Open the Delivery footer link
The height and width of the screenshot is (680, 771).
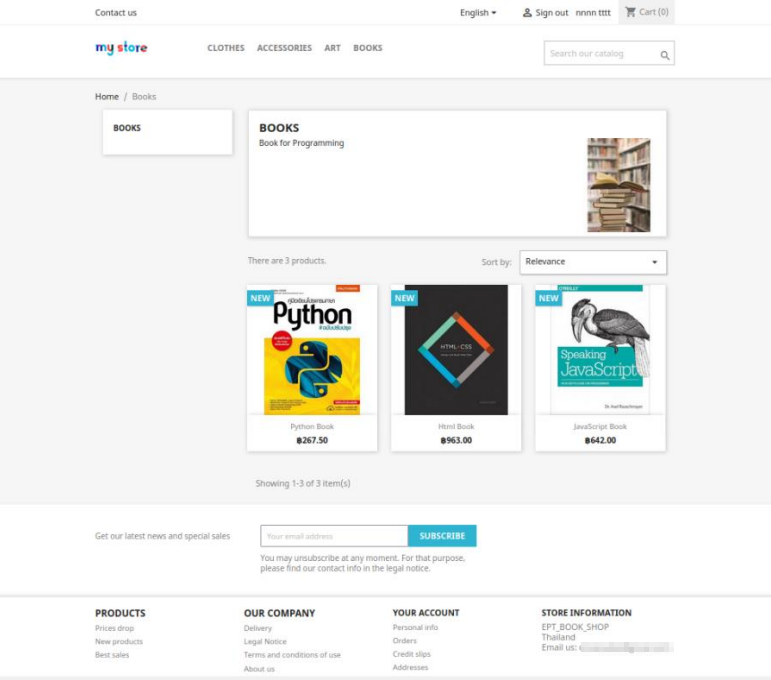pyautogui.click(x=258, y=628)
